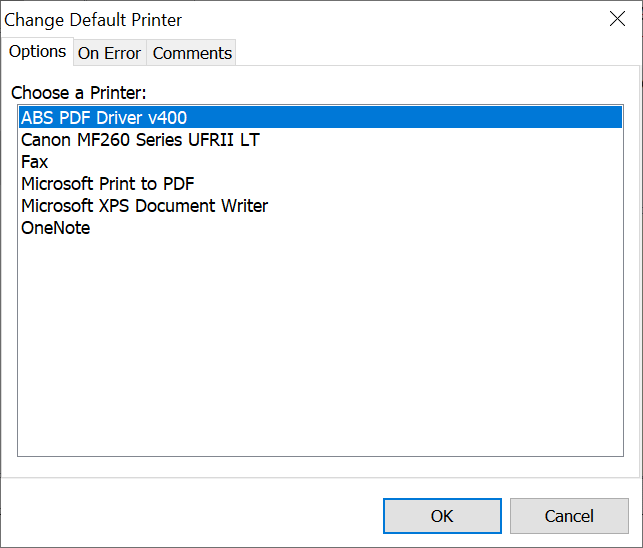Click empty footer area left of OK
The height and width of the screenshot is (548, 643).
click(x=190, y=516)
